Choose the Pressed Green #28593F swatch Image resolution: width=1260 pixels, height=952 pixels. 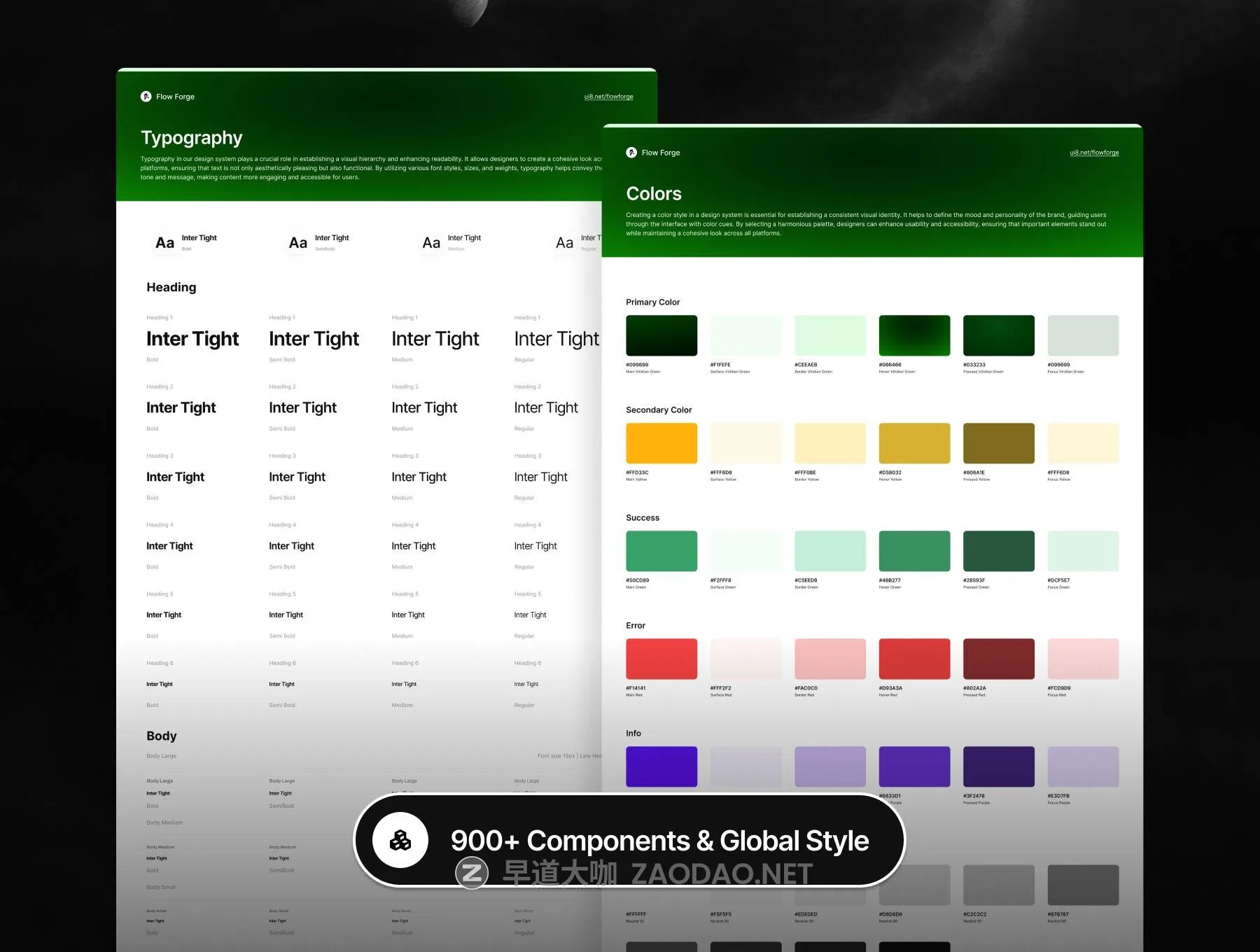tap(998, 551)
